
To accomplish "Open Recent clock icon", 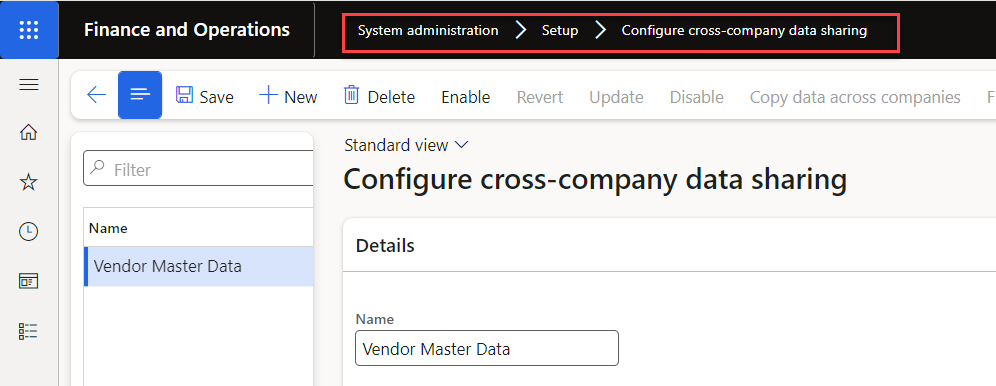I will (x=29, y=232).
